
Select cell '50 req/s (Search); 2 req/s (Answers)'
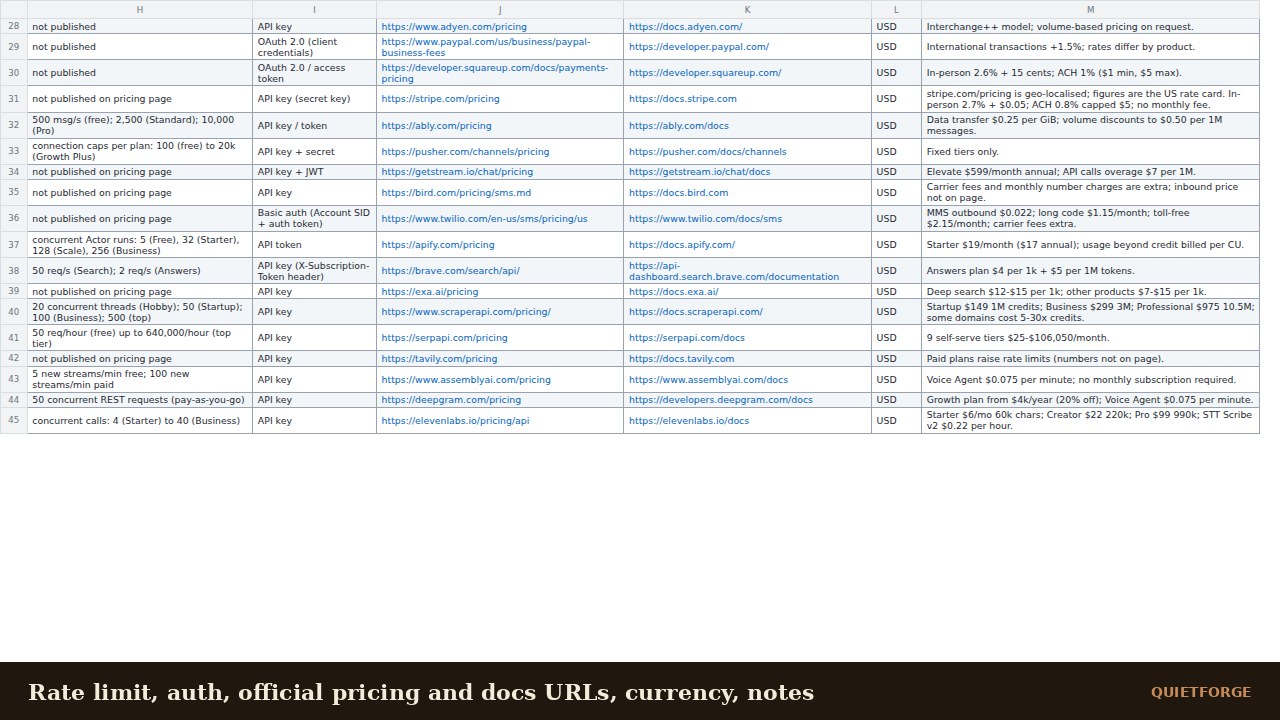(x=140, y=271)
